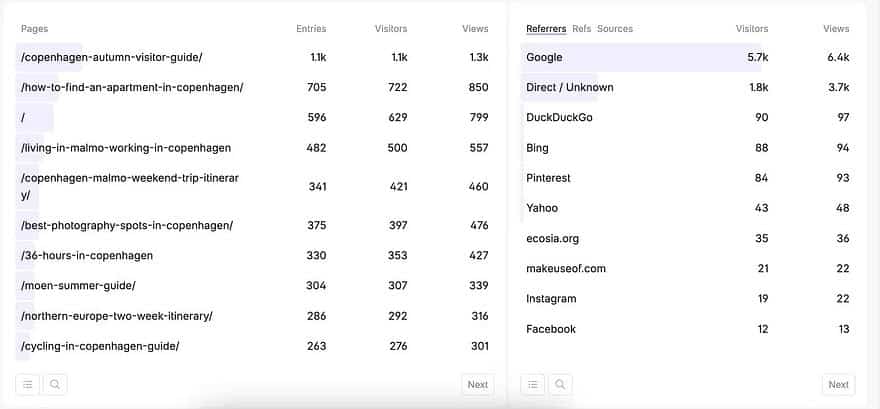Select the /moen-summer-guide/ page row
This screenshot has height=409, width=880.
tap(78, 285)
